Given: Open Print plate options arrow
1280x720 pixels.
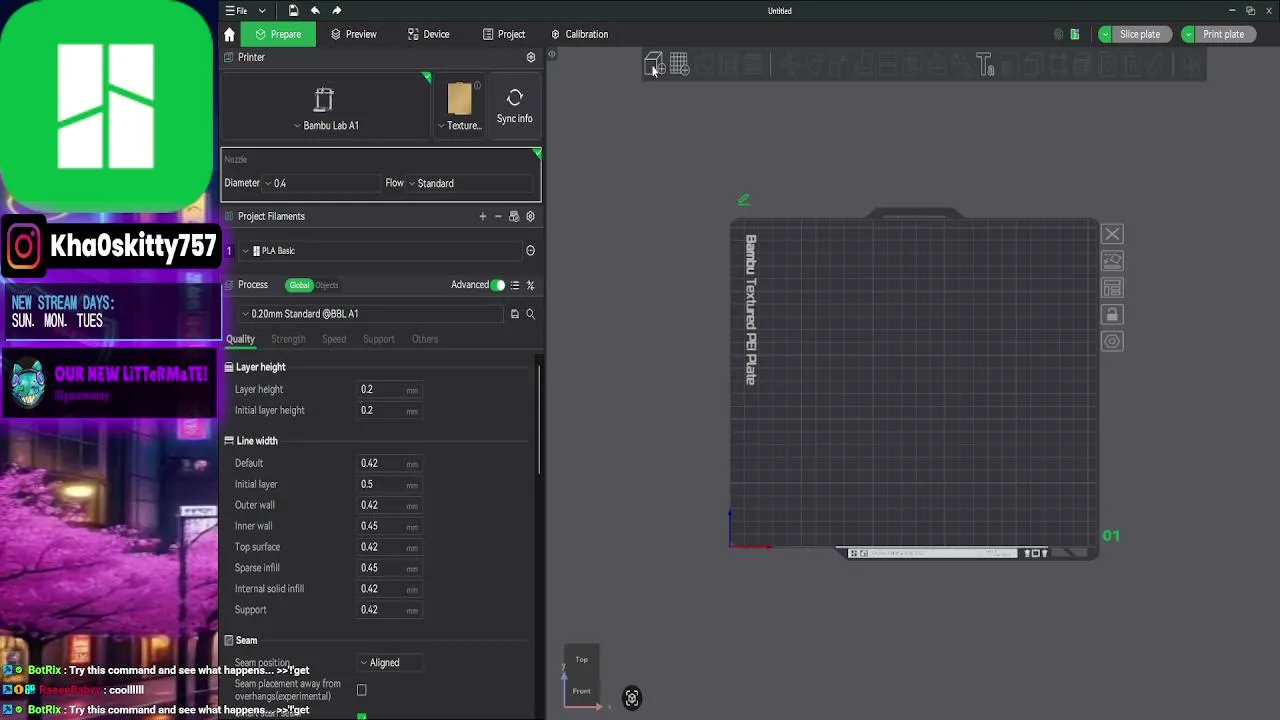Looking at the screenshot, I should click(1188, 34).
